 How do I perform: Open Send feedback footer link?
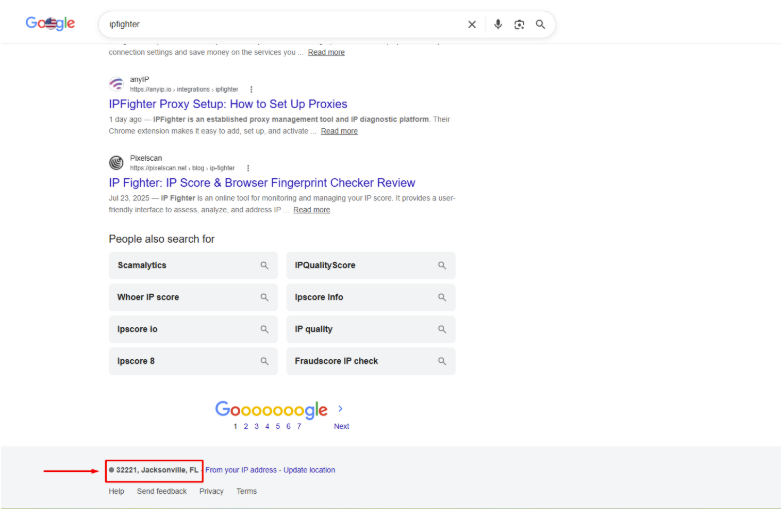pyautogui.click(x=162, y=492)
